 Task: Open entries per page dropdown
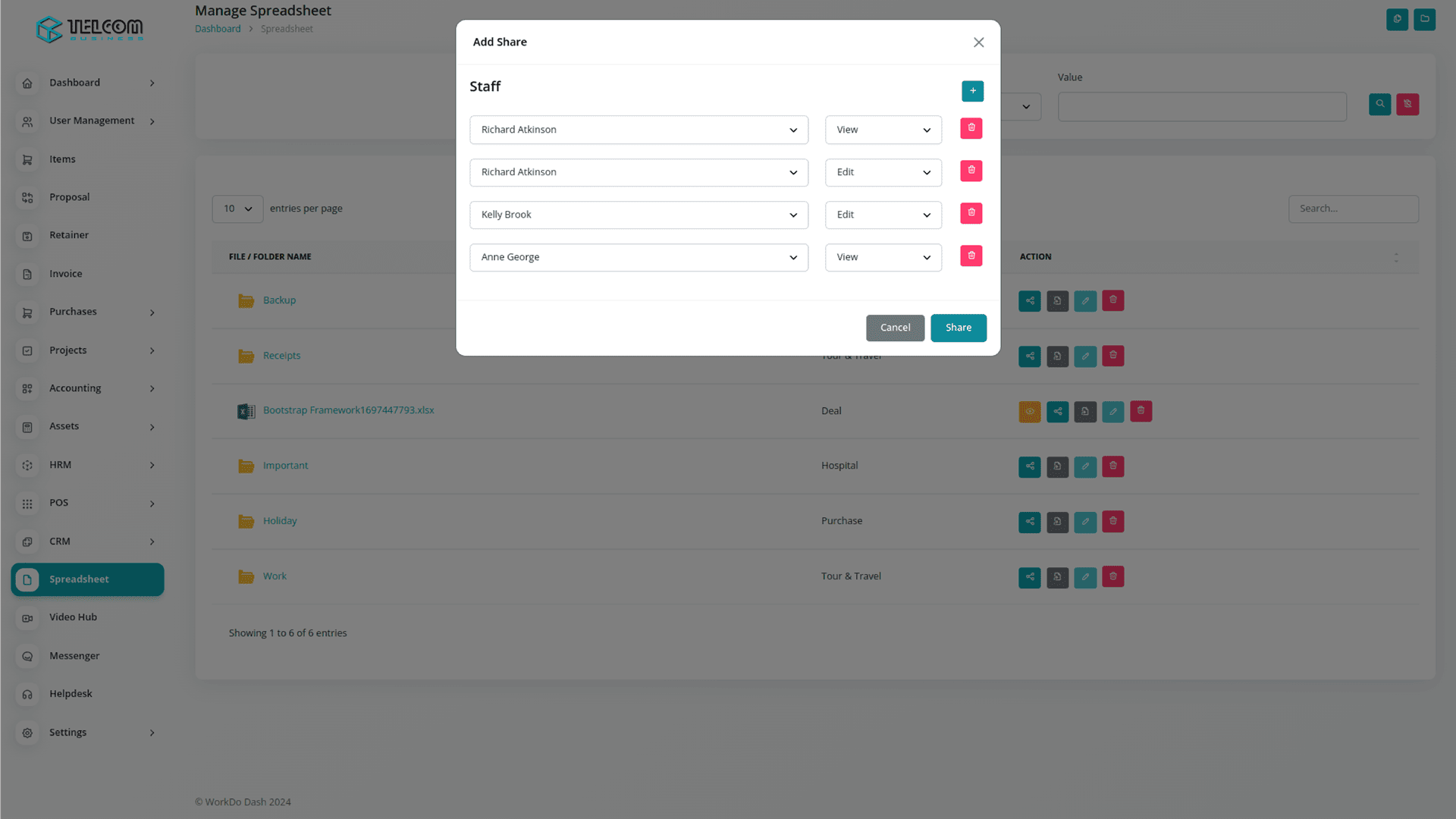pyautogui.click(x=237, y=209)
